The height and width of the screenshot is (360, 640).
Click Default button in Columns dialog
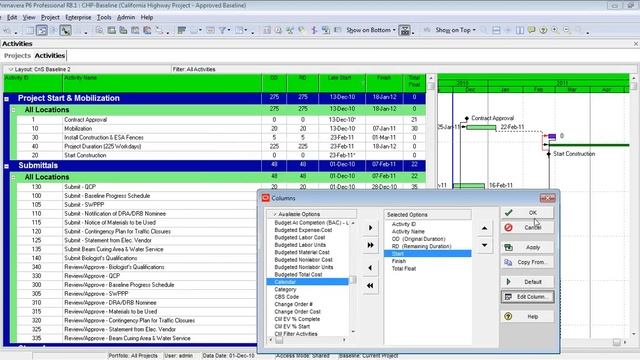point(527,282)
